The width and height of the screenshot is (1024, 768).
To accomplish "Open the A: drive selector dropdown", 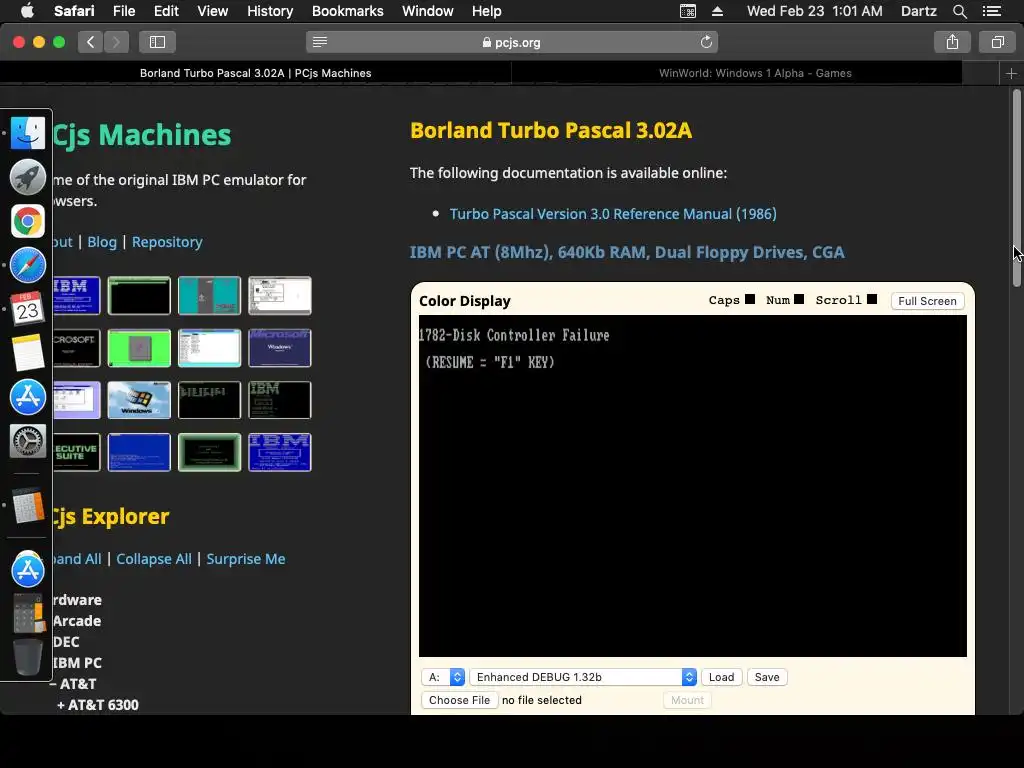I will pyautogui.click(x=443, y=677).
